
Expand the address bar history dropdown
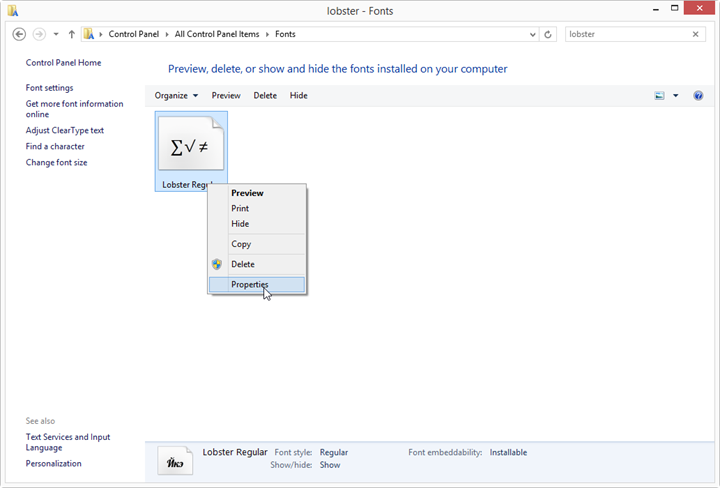click(x=530, y=34)
